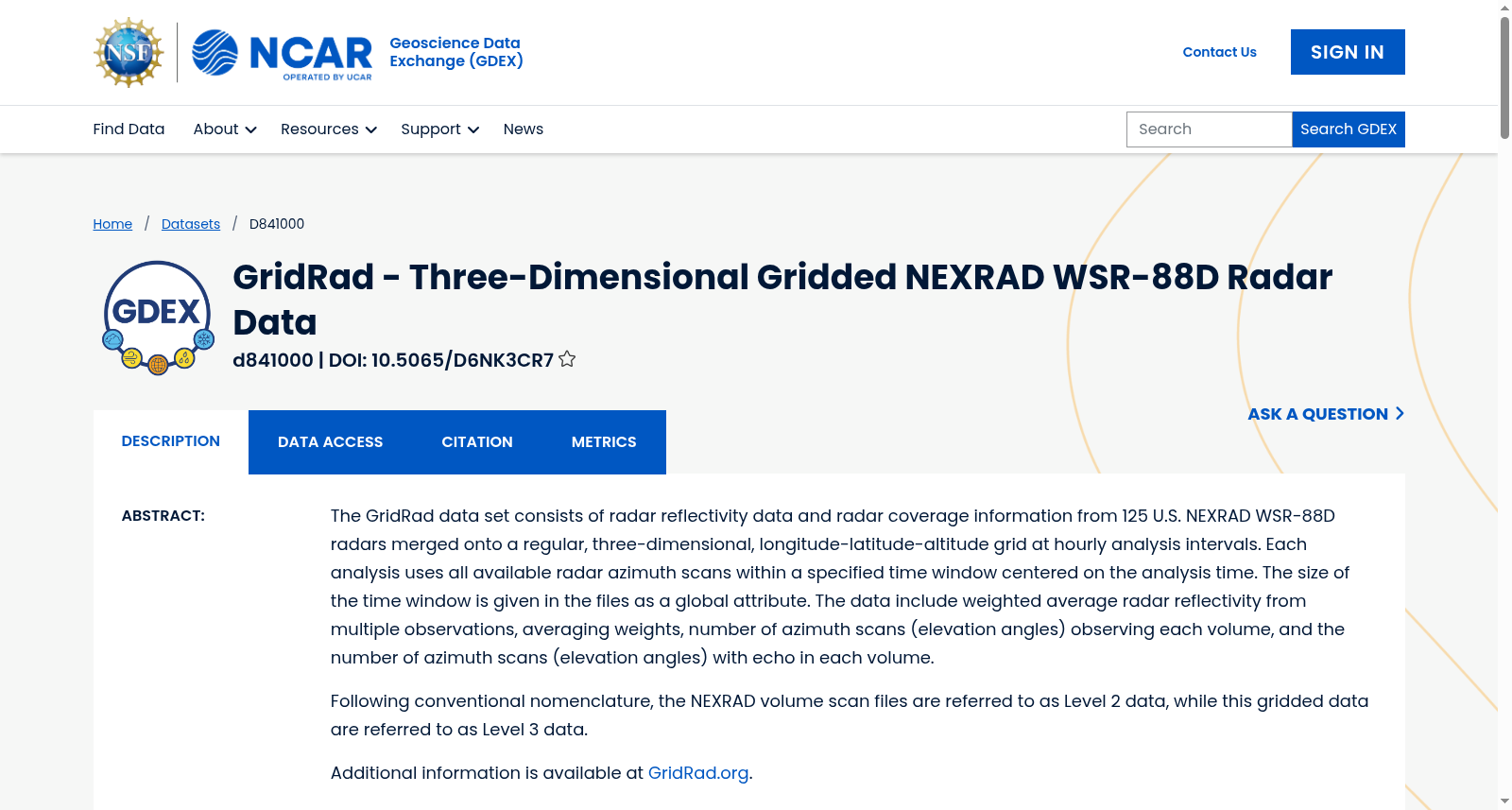Viewport: 1512px width, 810px height.
Task: Click the GridRad dataset title heading
Action: point(782,300)
